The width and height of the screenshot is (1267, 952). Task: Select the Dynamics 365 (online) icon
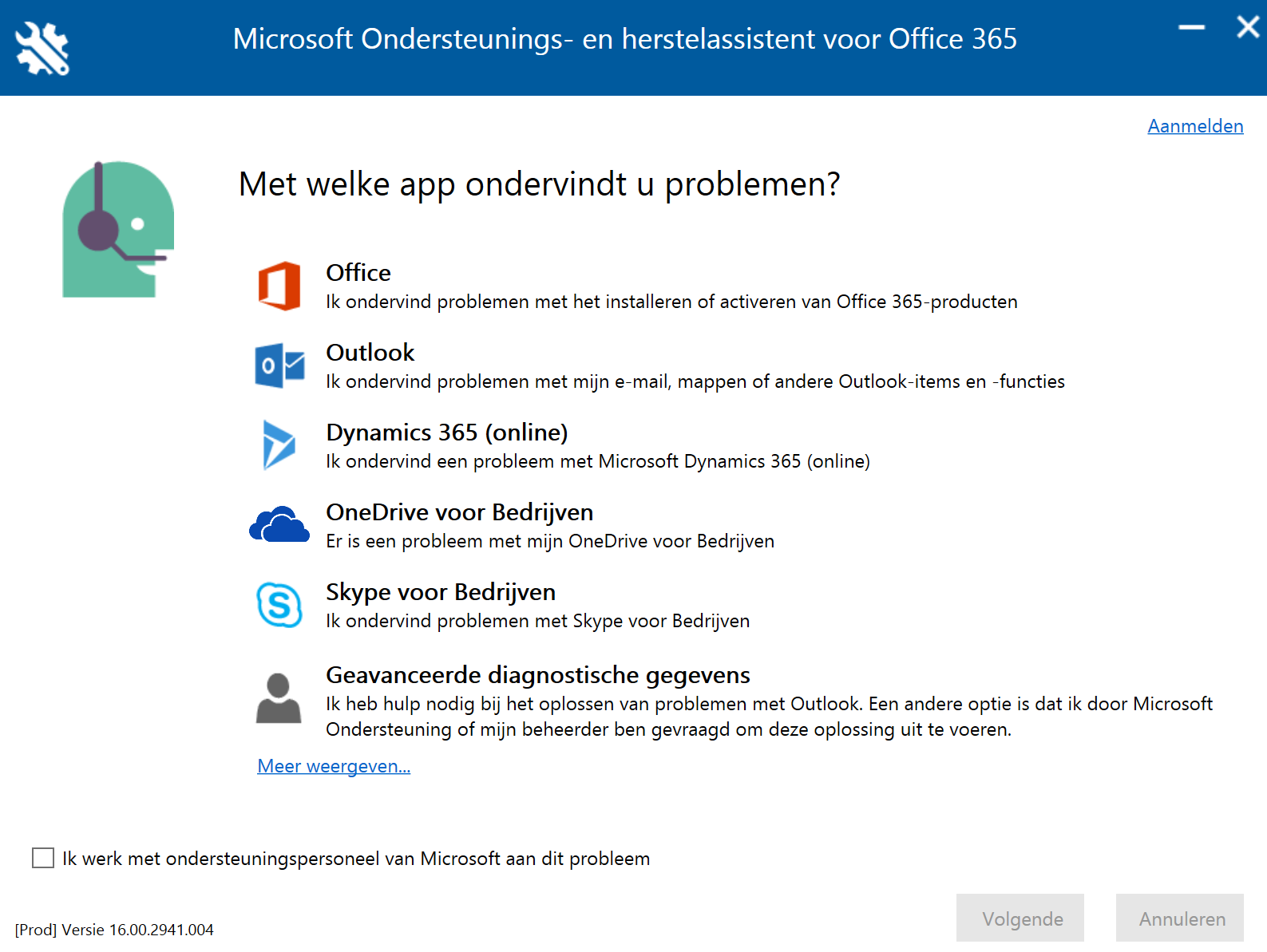click(277, 445)
